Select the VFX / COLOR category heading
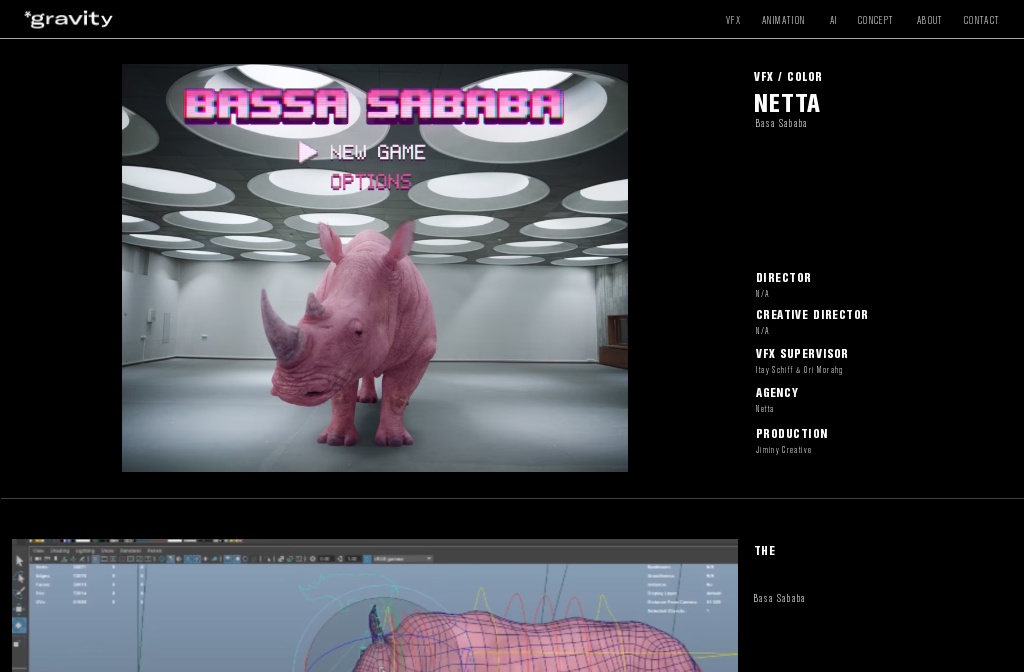 click(x=788, y=77)
